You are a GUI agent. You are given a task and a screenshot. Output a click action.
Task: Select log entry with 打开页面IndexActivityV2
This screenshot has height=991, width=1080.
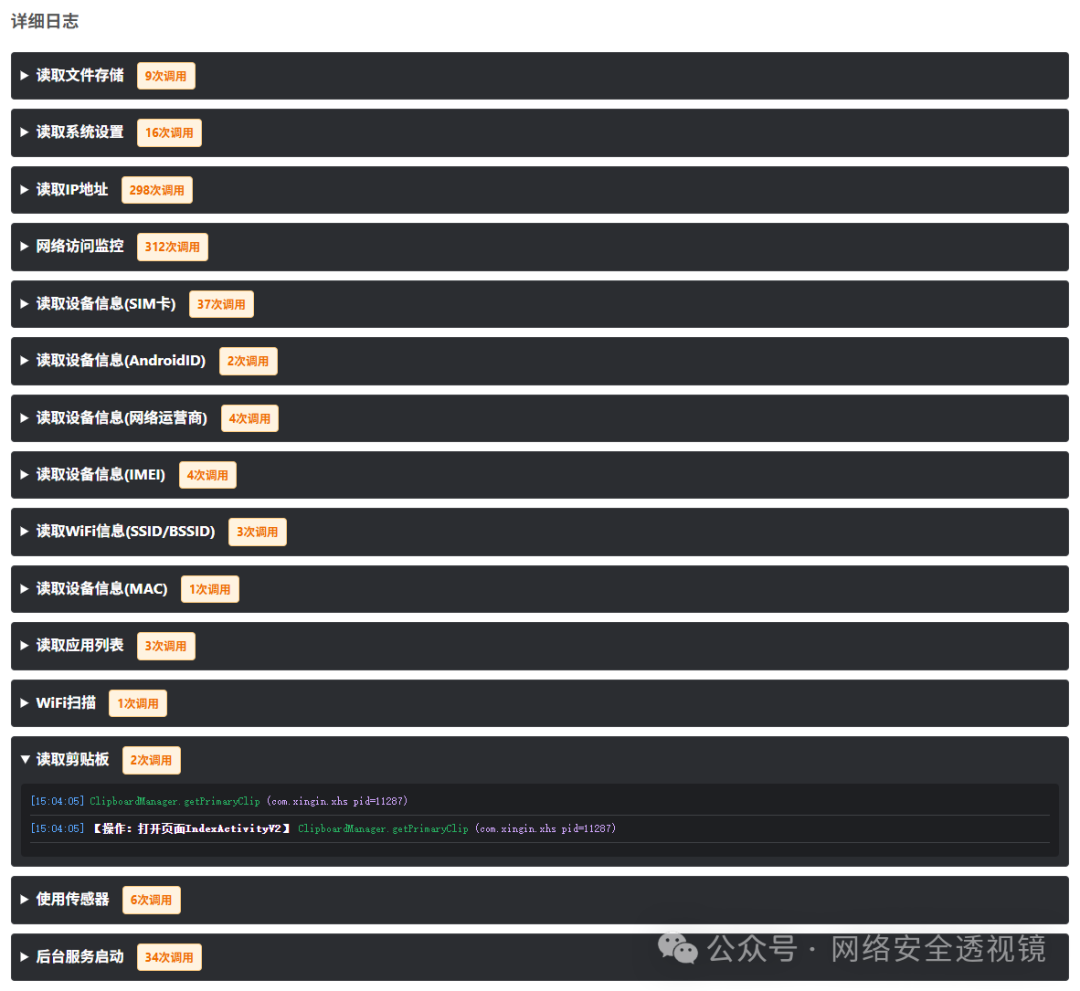[539, 828]
